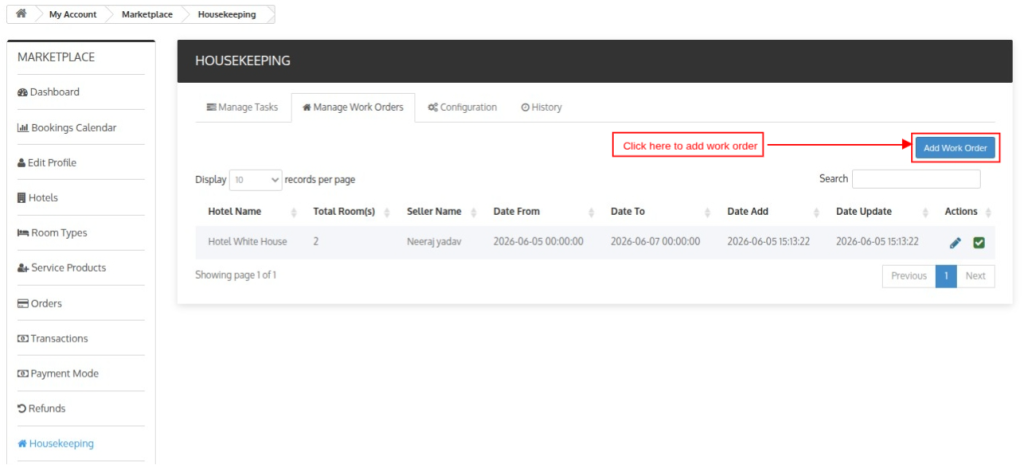
Task: Switch to Configuration tab
Action: click(x=462, y=107)
